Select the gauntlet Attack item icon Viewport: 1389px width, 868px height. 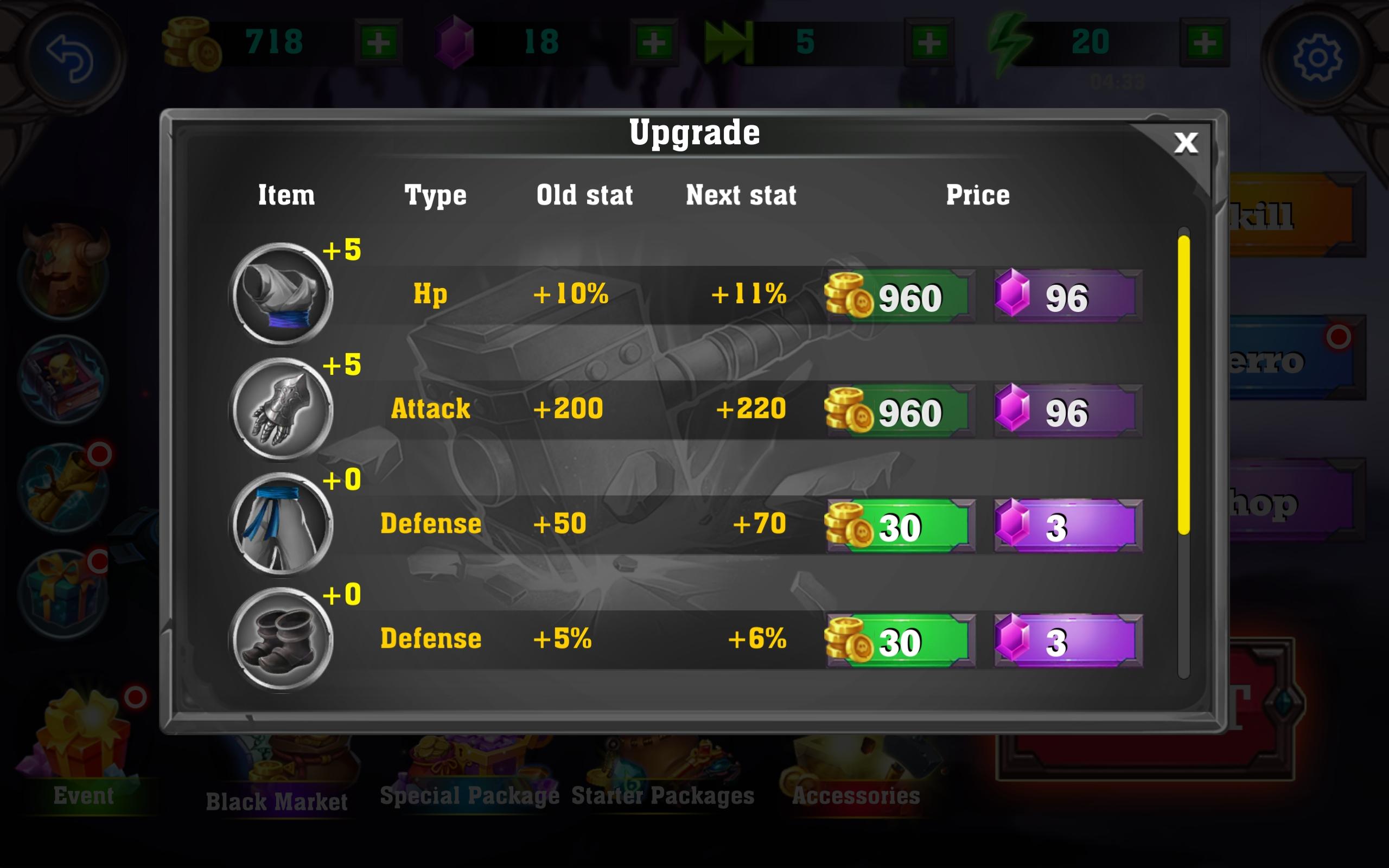coord(281,409)
